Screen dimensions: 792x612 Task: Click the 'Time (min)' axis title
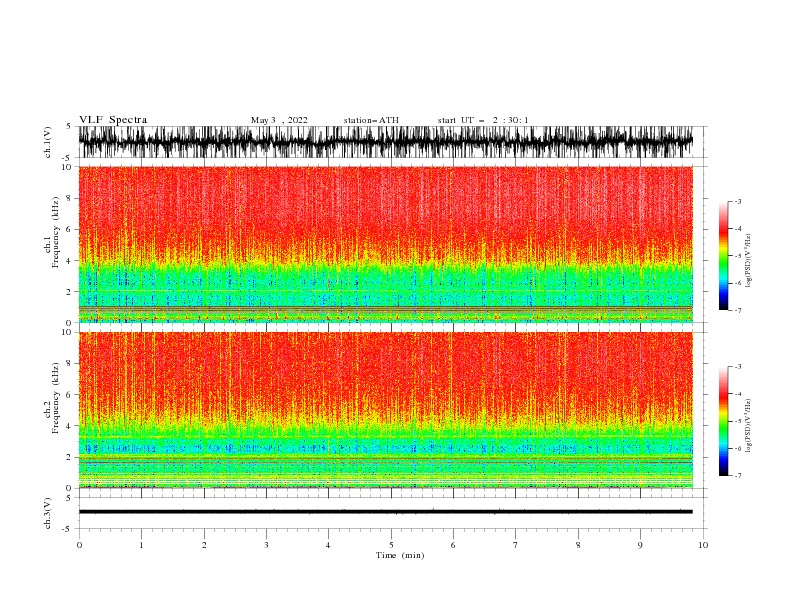coord(400,555)
